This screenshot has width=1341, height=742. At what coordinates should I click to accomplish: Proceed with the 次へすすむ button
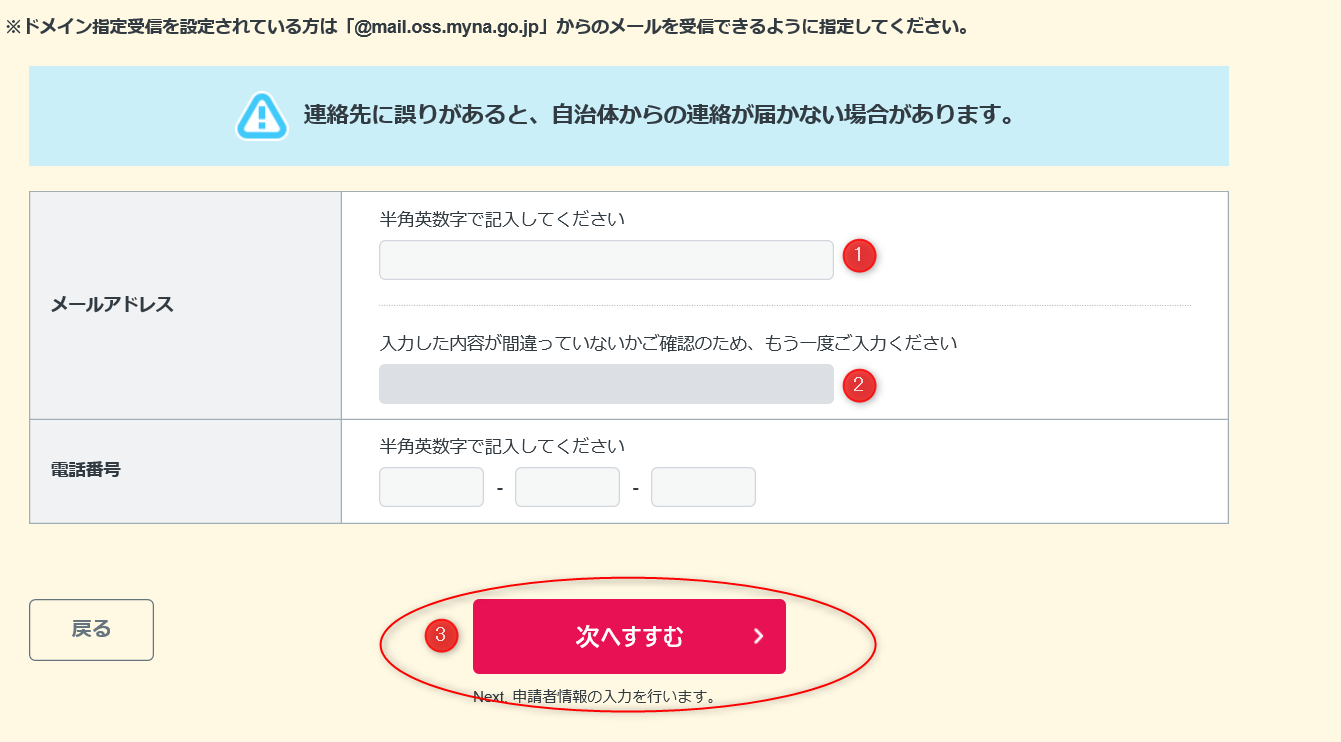(629, 636)
